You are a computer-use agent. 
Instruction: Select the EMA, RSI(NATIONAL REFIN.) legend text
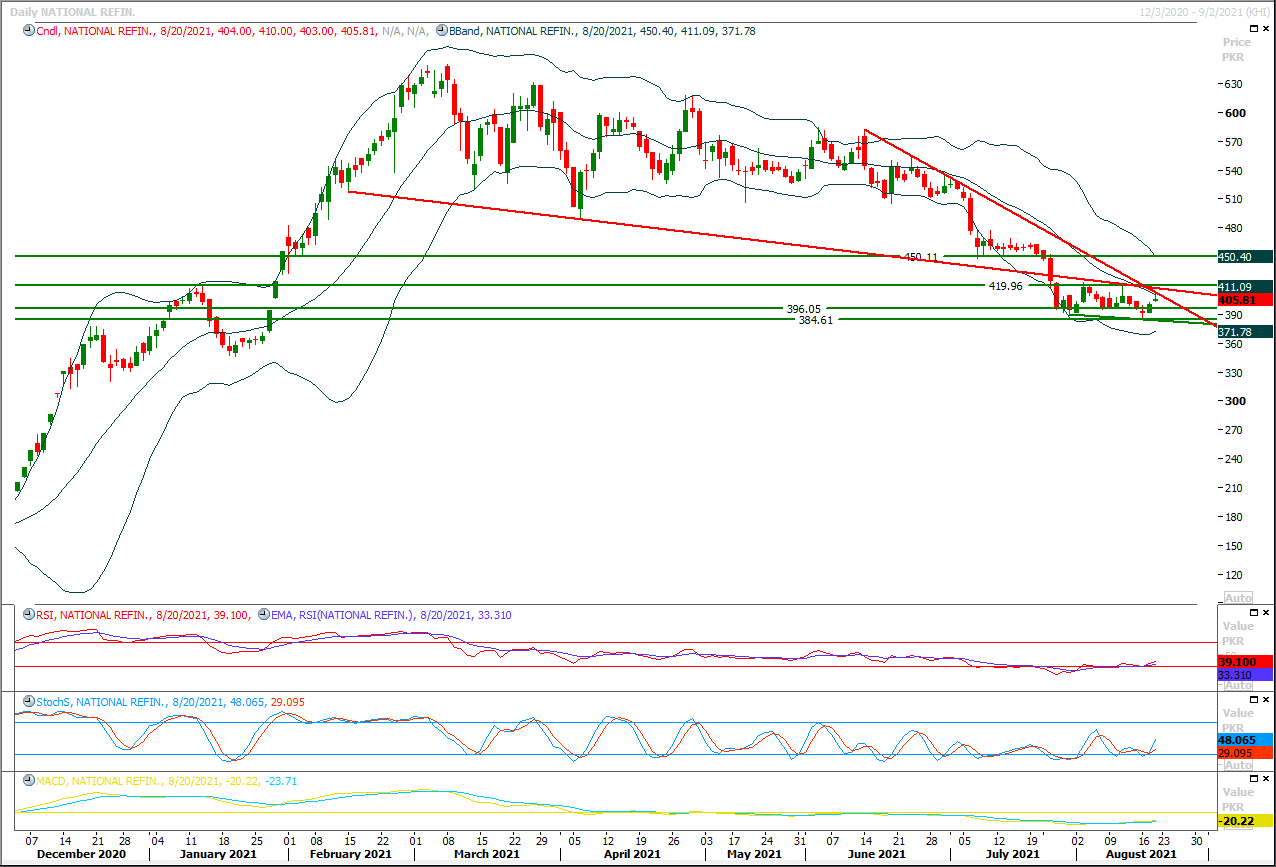(x=343, y=615)
